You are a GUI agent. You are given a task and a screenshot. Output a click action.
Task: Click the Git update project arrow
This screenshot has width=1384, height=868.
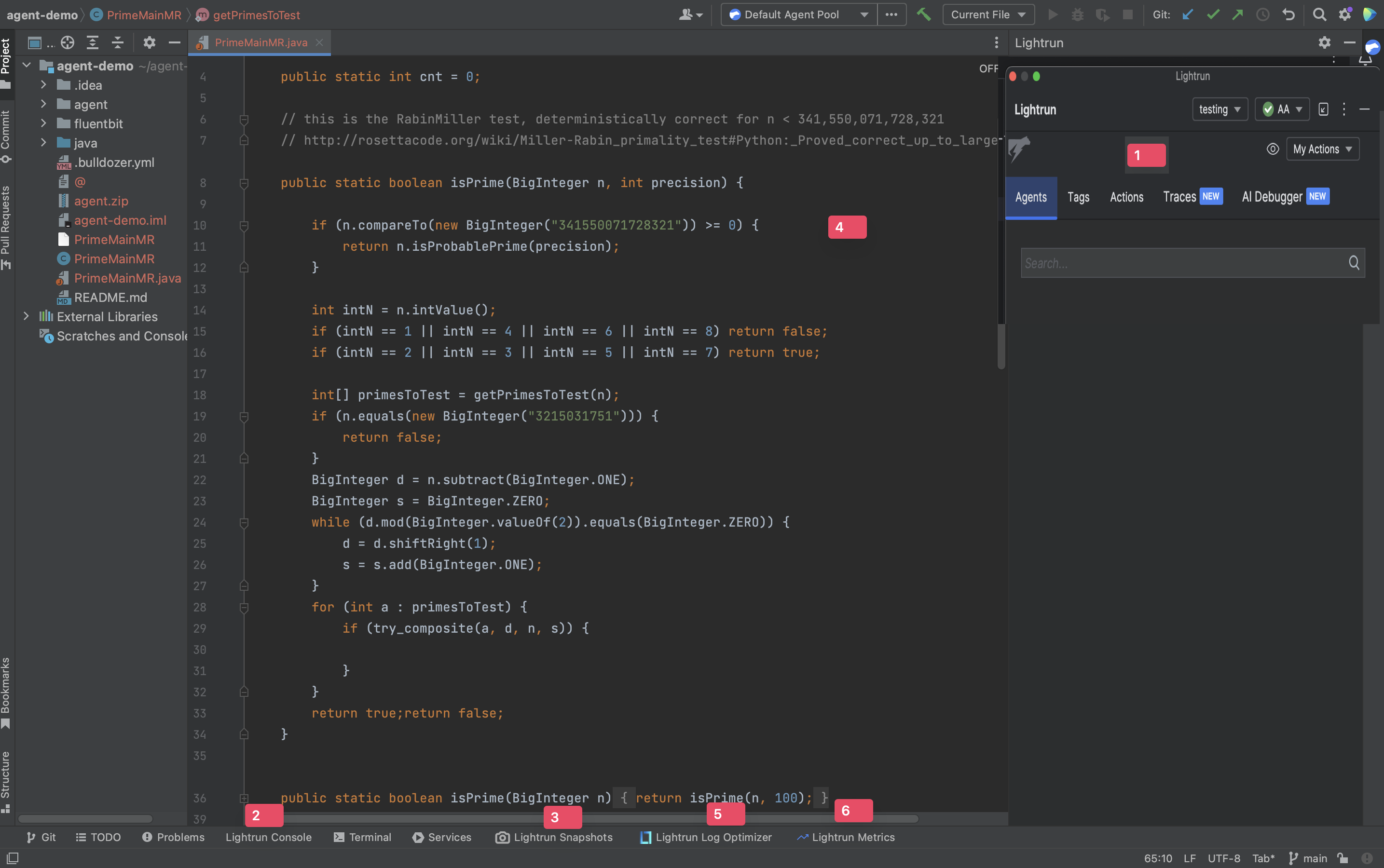[1188, 14]
